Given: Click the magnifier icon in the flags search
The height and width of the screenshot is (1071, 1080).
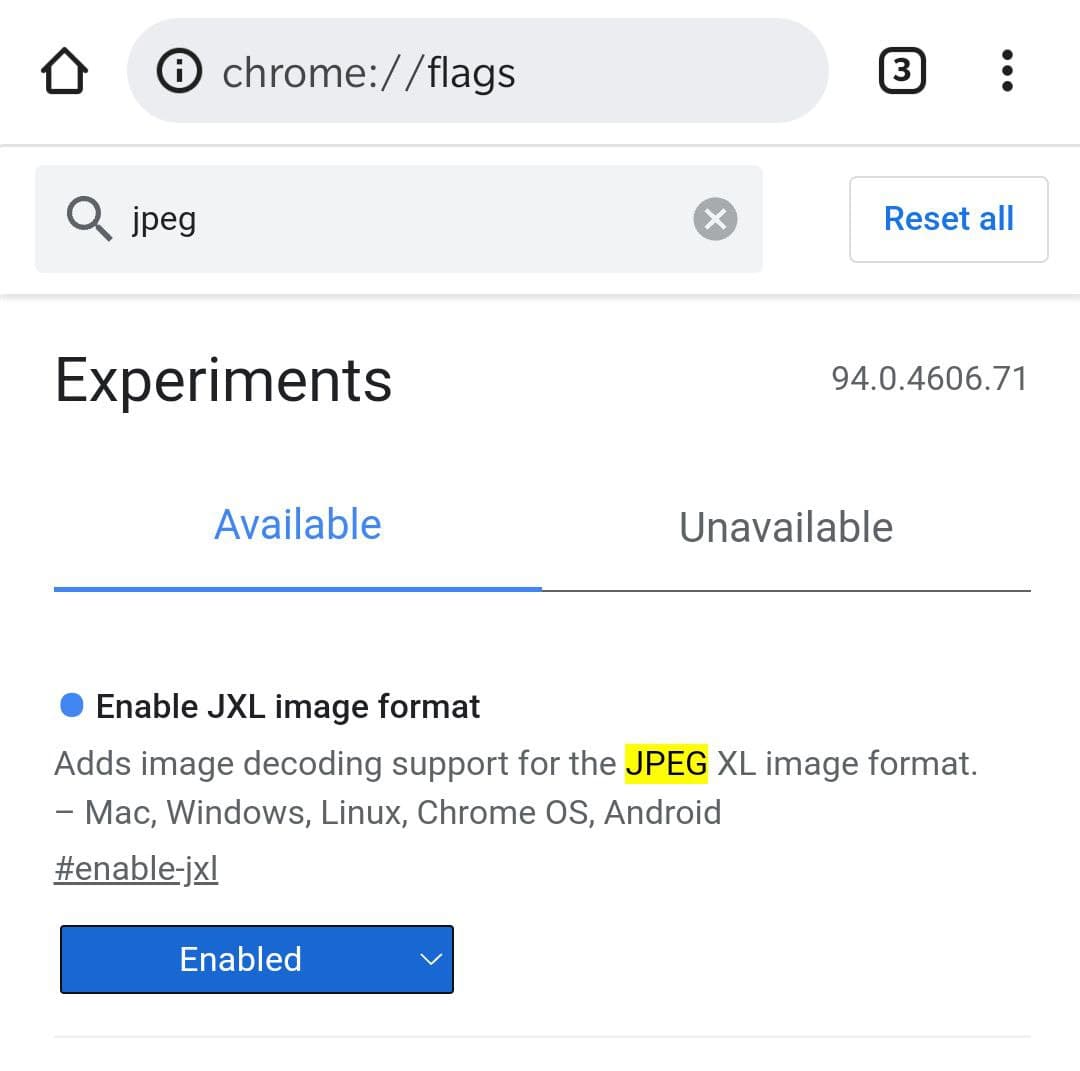Looking at the screenshot, I should 89,219.
